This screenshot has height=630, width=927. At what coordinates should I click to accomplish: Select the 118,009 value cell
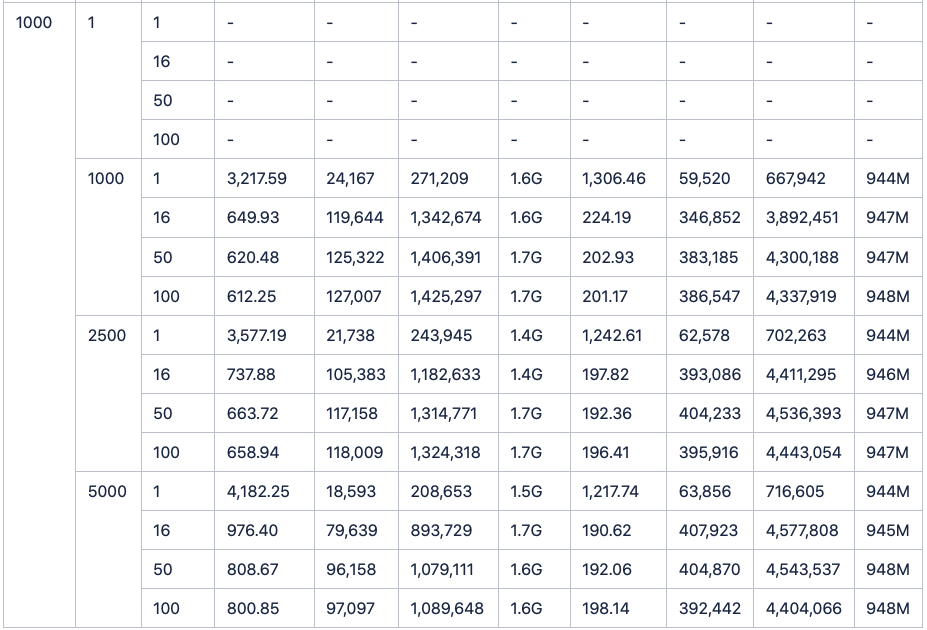(x=354, y=453)
